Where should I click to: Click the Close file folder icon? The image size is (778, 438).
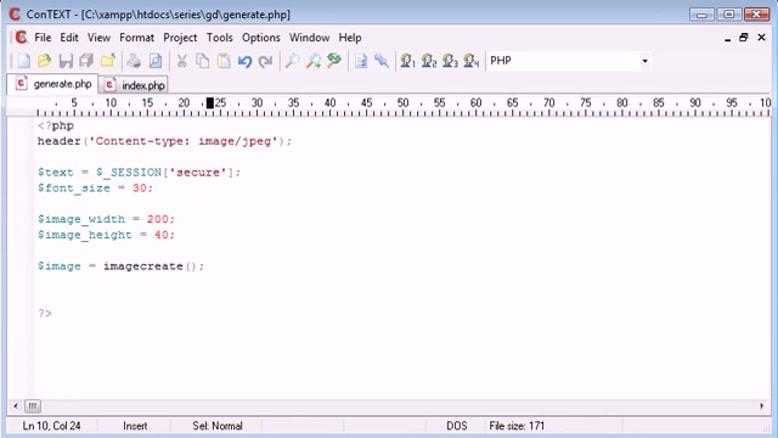point(108,61)
